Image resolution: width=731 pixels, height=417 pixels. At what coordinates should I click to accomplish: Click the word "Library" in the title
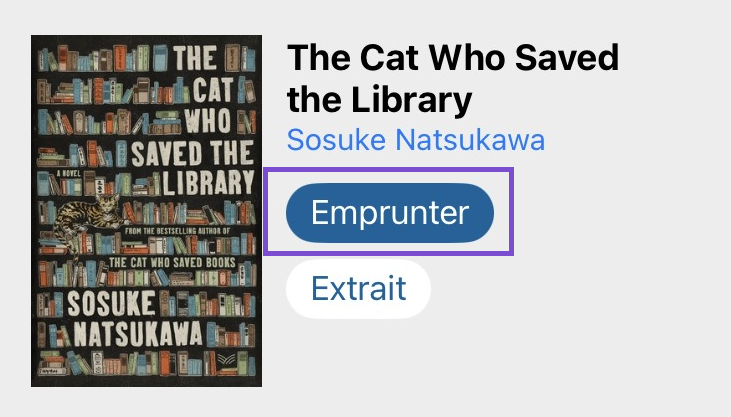click(411, 100)
